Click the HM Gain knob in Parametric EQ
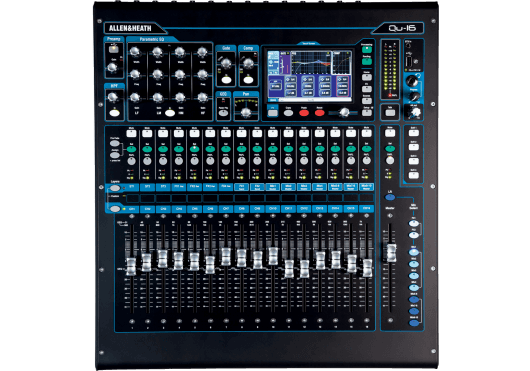The width and height of the screenshot is (530, 371). pos(180,97)
